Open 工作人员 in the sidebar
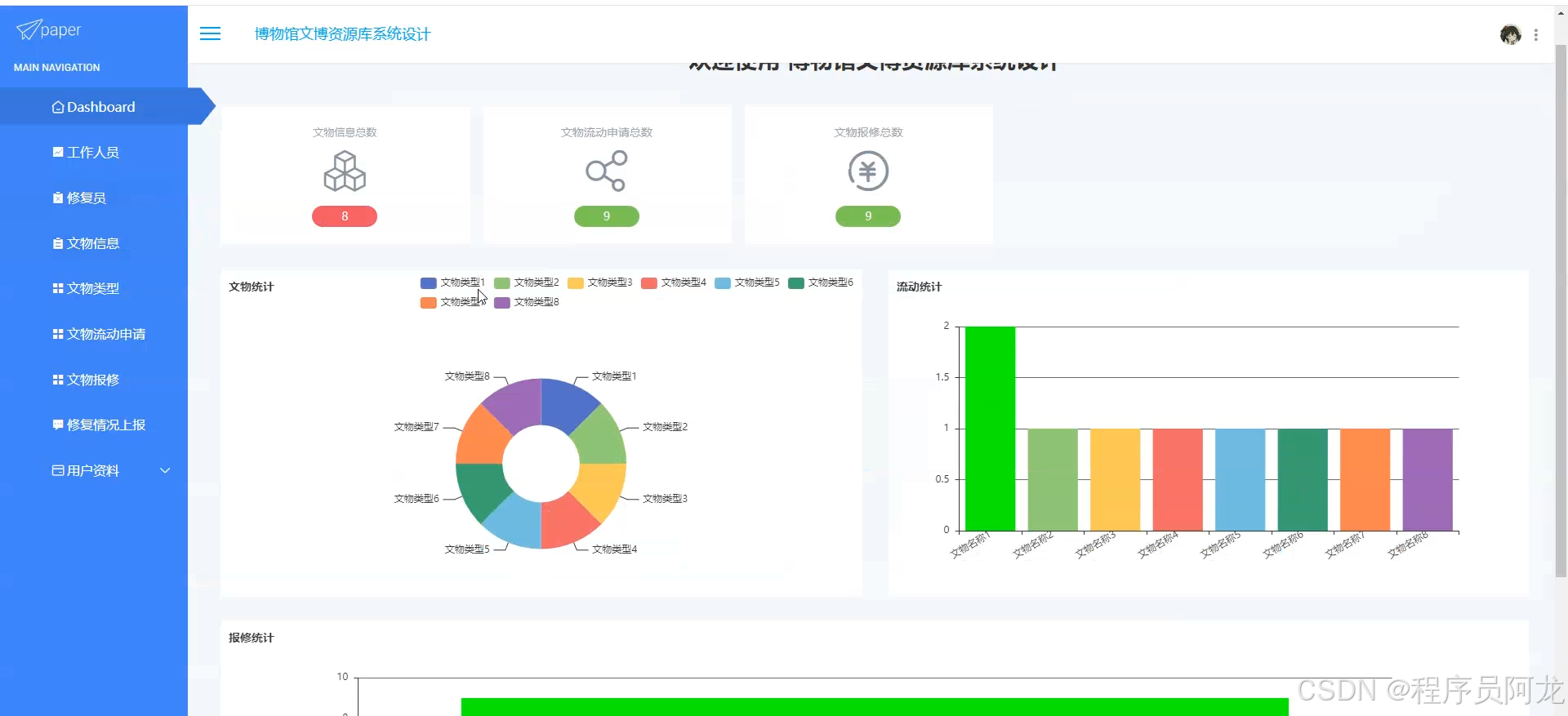Image resolution: width=1568 pixels, height=716 pixels. click(94, 153)
